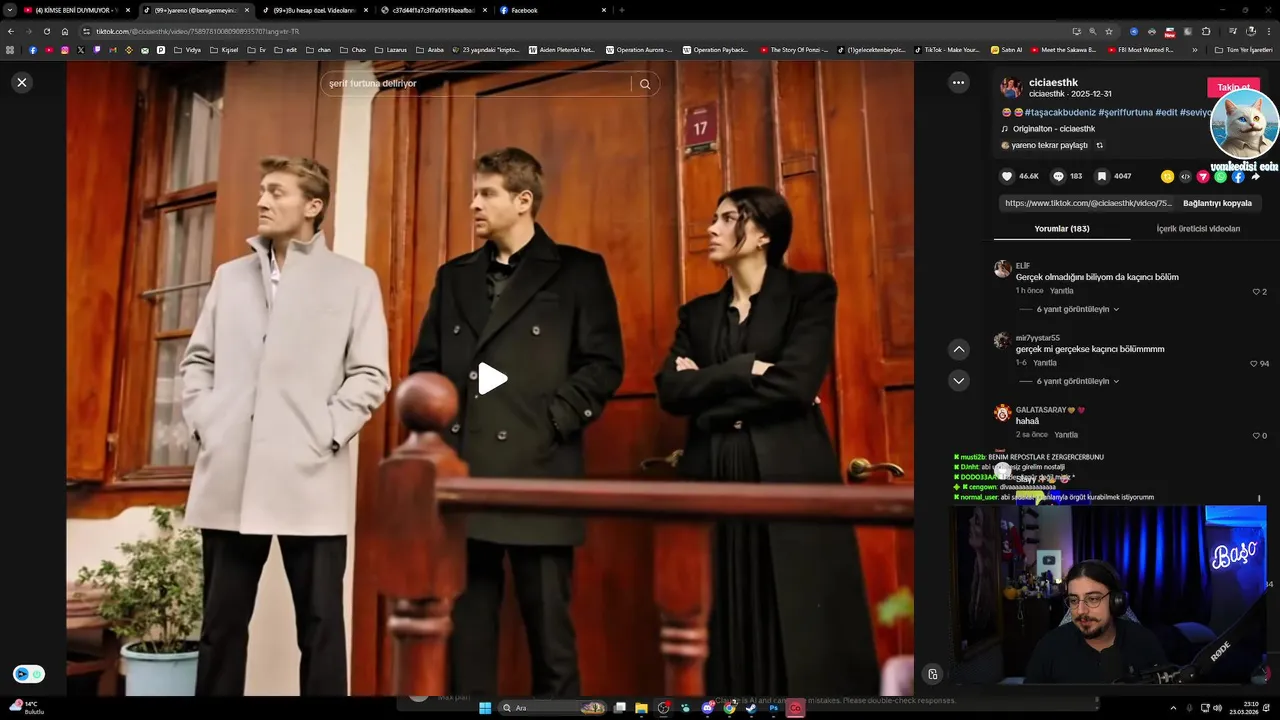Share video to WhatsApp
1280x720 pixels.
(x=1220, y=176)
